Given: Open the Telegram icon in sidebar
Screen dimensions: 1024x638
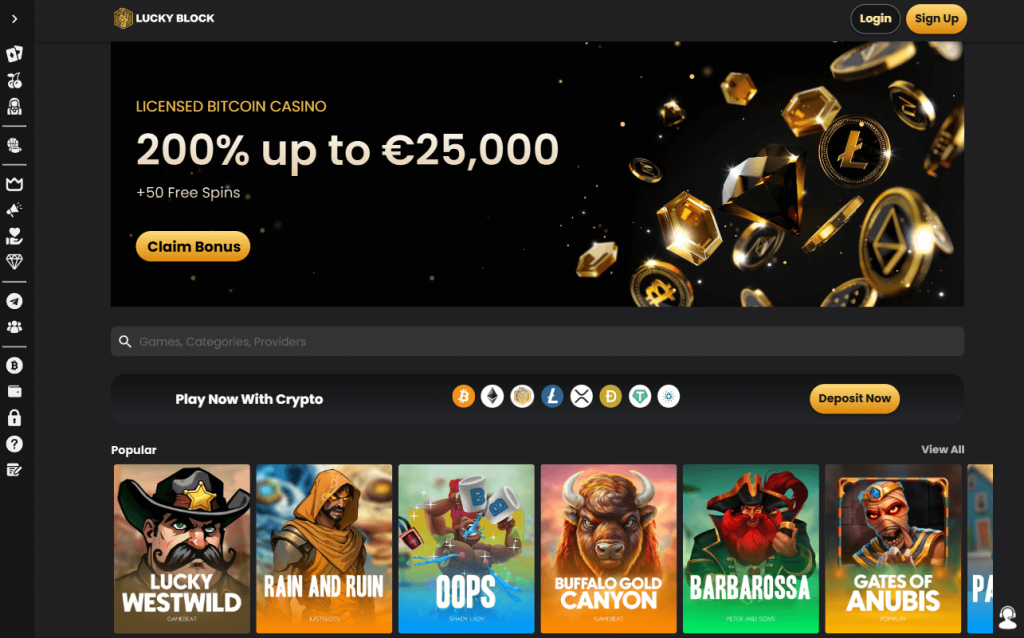Looking at the screenshot, I should (14, 301).
